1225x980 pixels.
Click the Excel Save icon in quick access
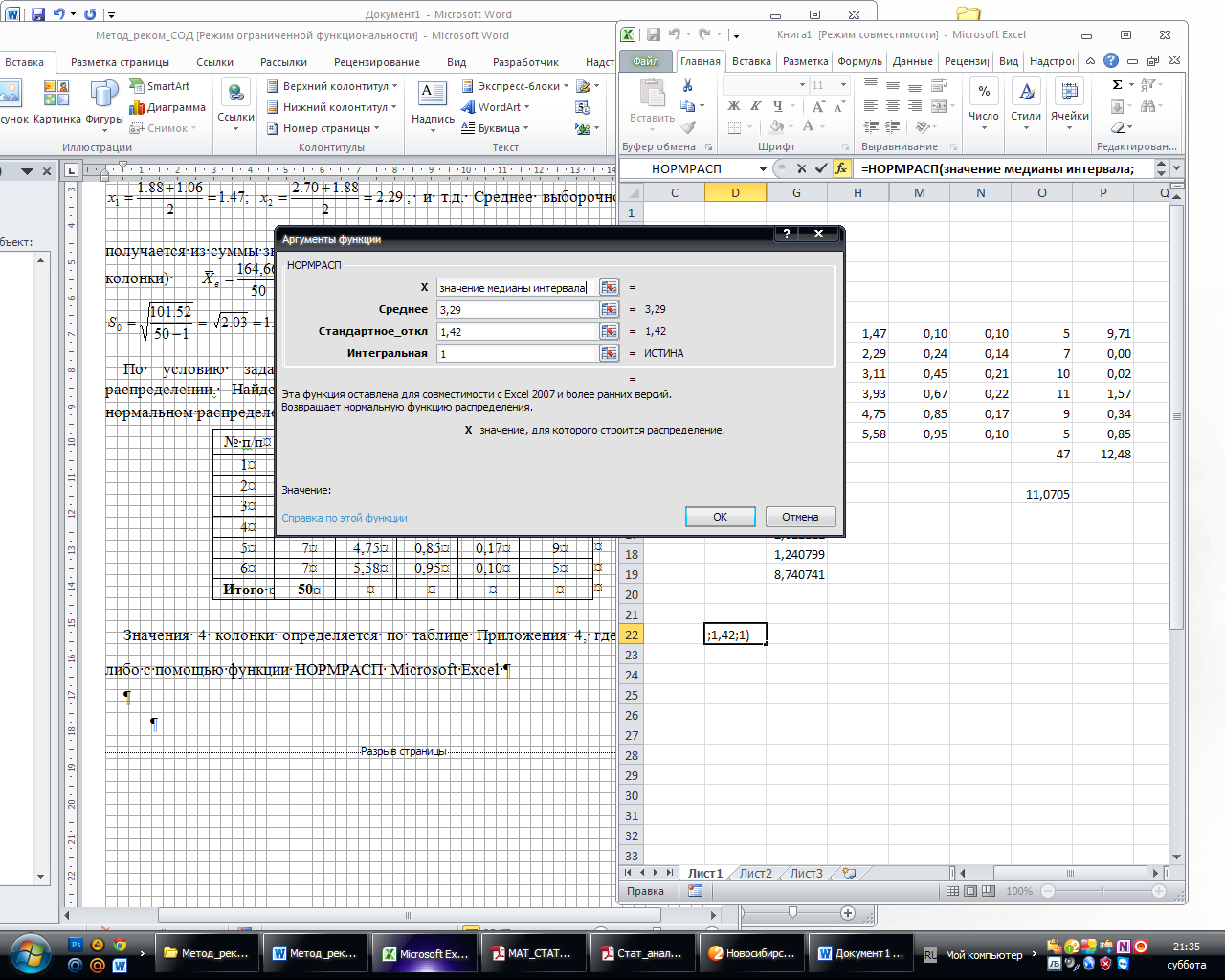654,34
